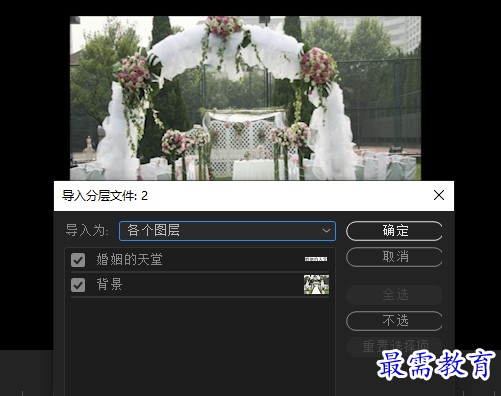The width and height of the screenshot is (501, 396).
Task: Click the 确定 button to confirm import
Action: coord(394,231)
